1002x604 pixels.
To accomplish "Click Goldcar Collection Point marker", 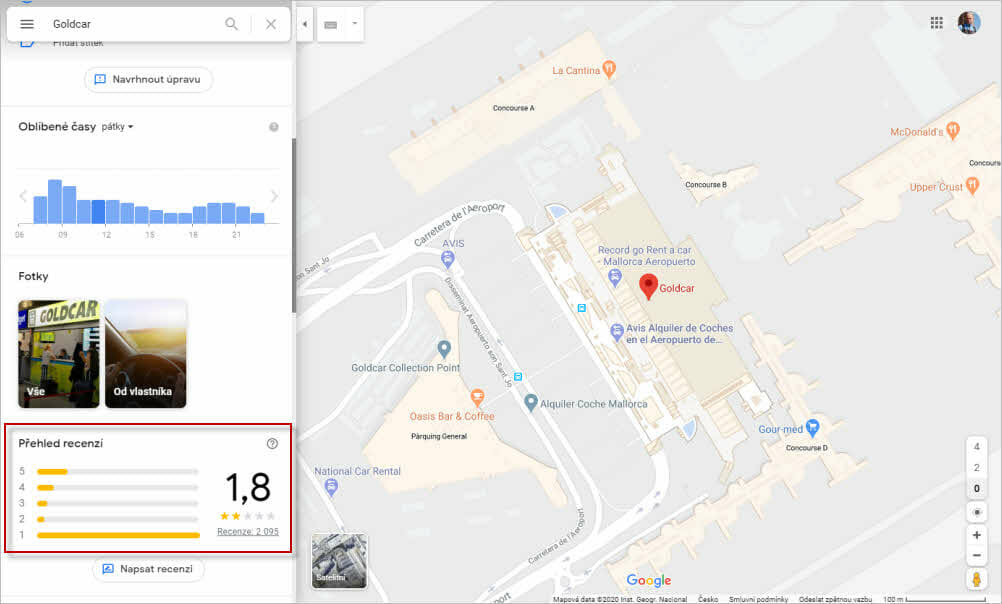I will tap(444, 348).
